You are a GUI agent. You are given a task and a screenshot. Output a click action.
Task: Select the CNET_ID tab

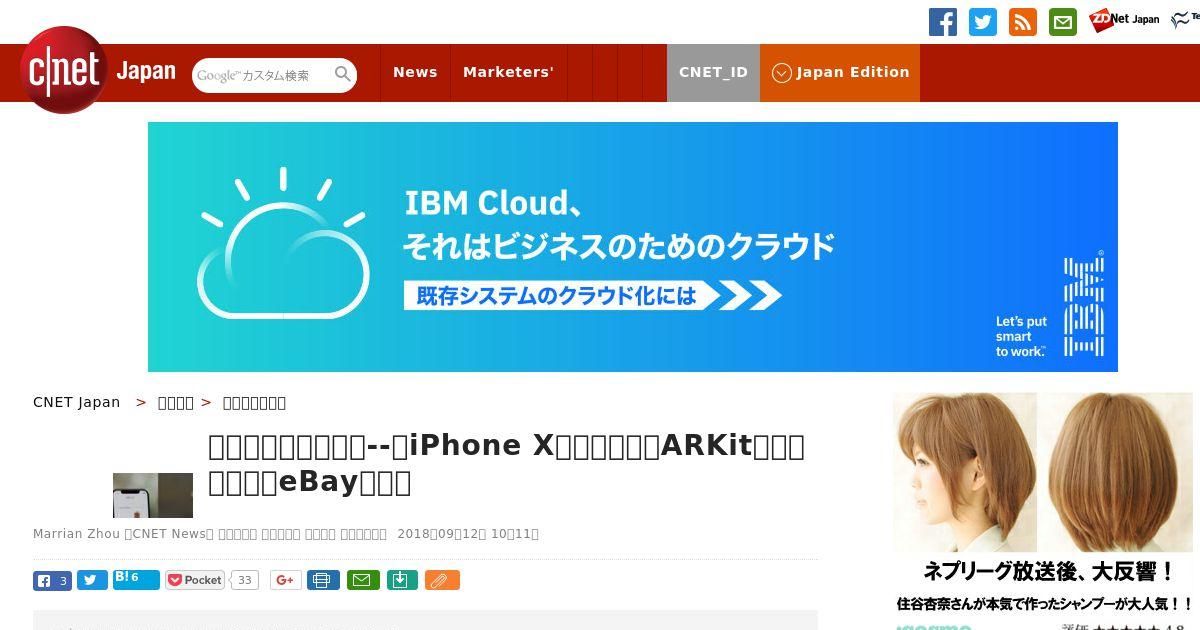pos(713,72)
